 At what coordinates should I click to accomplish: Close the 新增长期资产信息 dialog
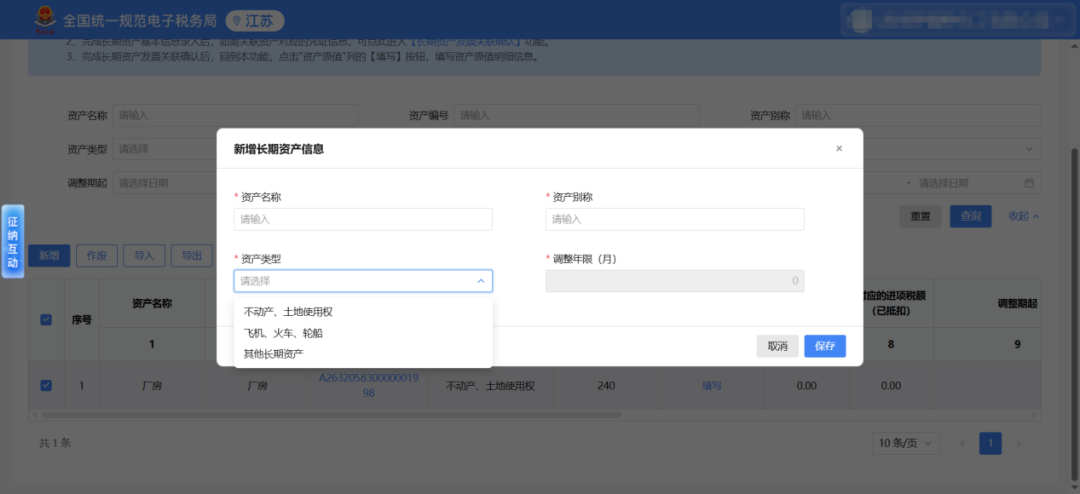pos(839,149)
